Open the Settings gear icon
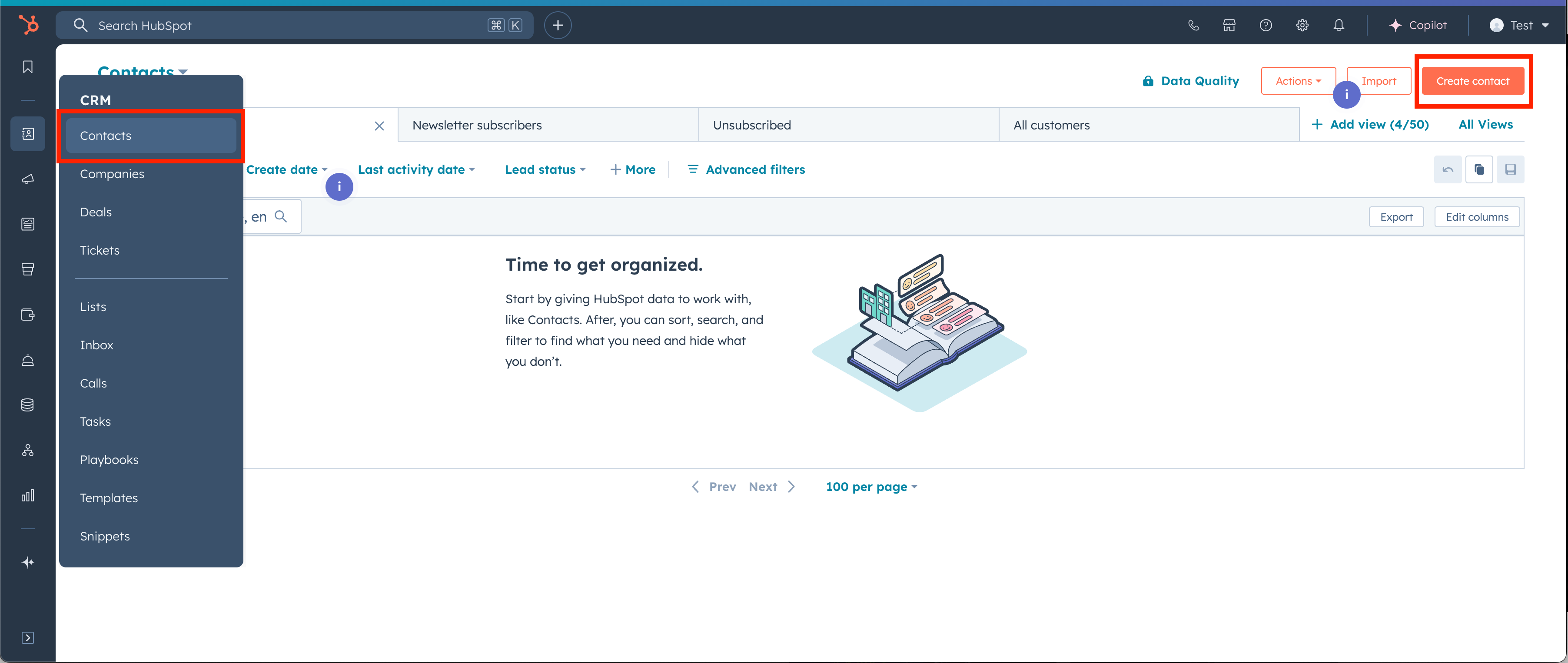Viewport: 1568px width, 663px height. coord(1302,25)
